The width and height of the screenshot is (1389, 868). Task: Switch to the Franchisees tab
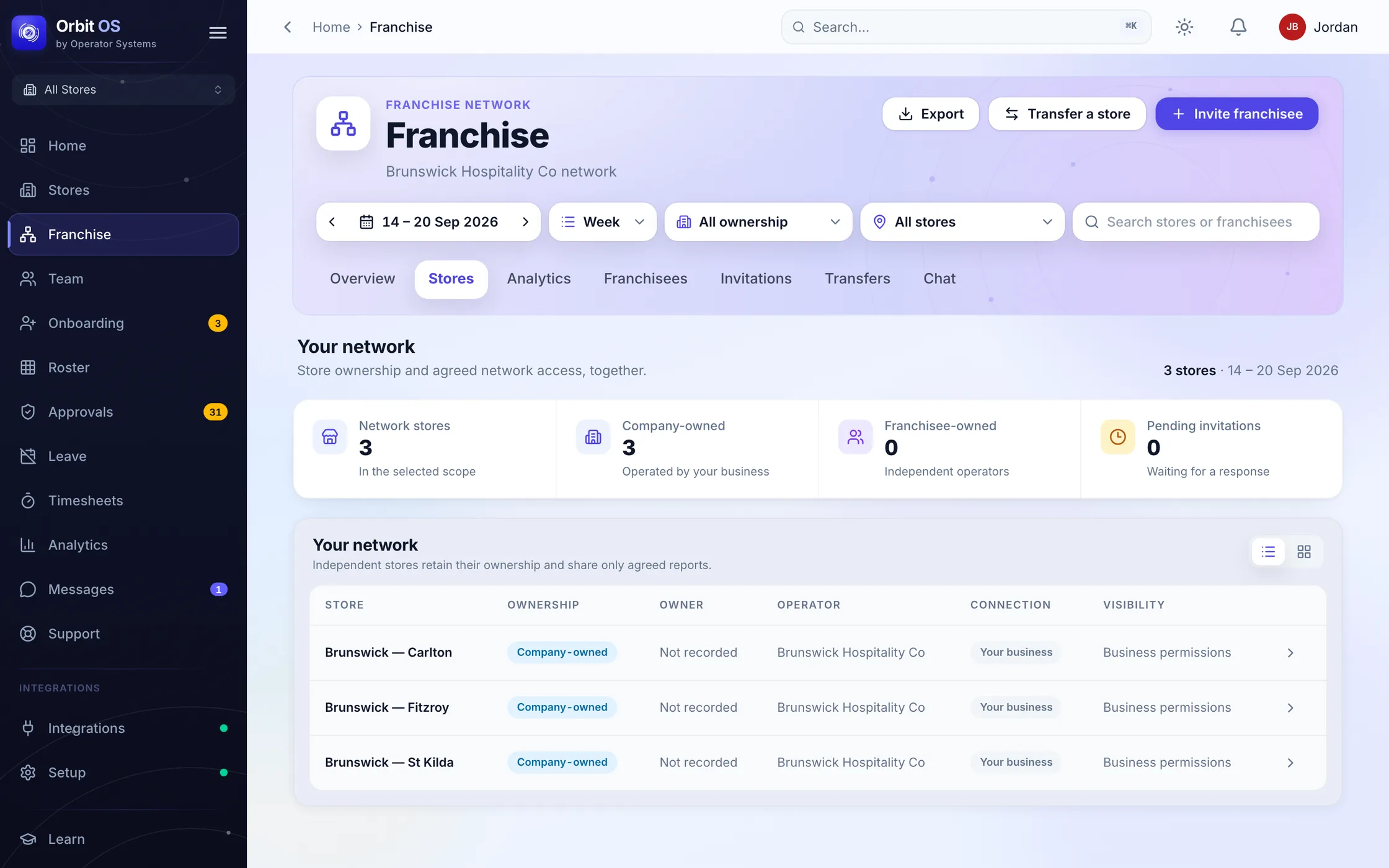646,279
